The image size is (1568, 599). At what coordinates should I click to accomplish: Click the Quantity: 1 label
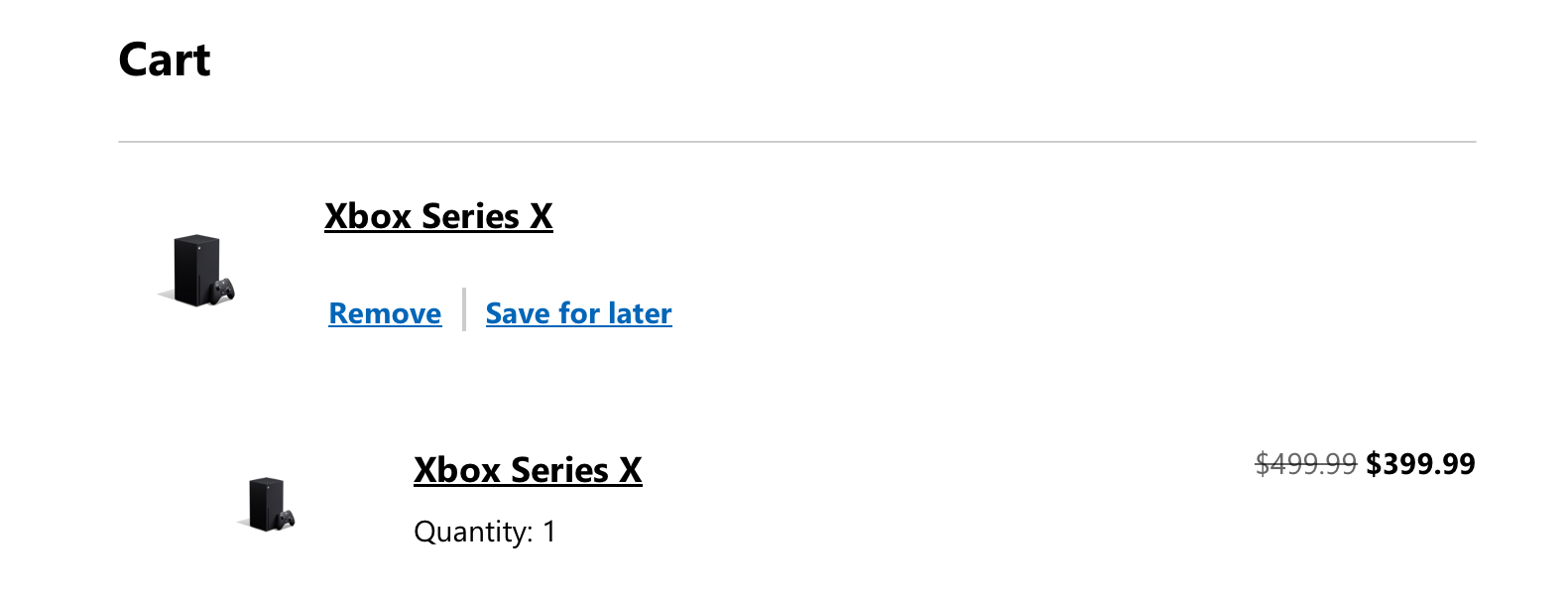point(485,532)
